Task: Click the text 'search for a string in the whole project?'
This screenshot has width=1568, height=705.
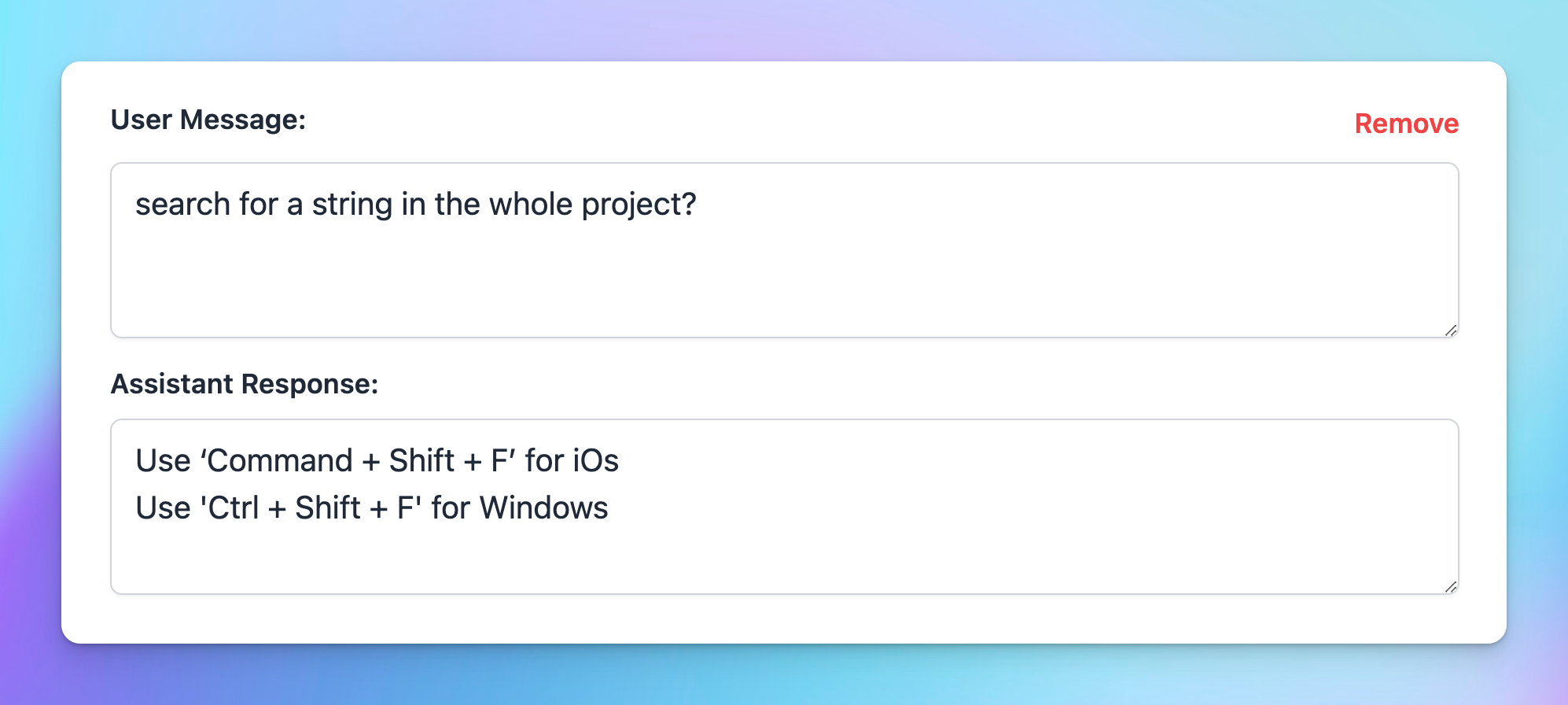Action: click(416, 204)
